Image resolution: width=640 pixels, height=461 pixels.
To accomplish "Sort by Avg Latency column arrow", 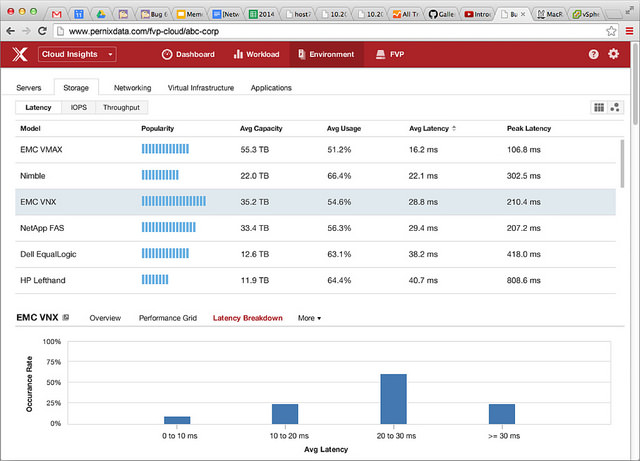I will [454, 128].
